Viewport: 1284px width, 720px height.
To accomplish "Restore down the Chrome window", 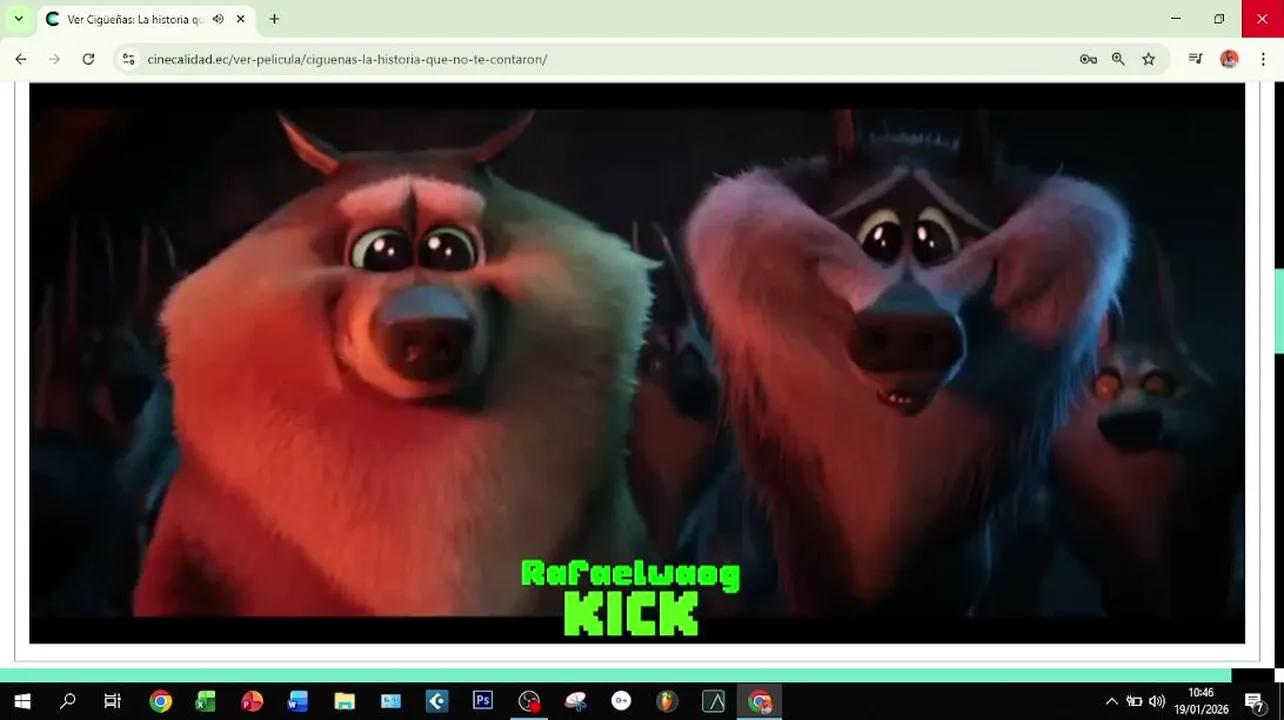I will coord(1219,19).
